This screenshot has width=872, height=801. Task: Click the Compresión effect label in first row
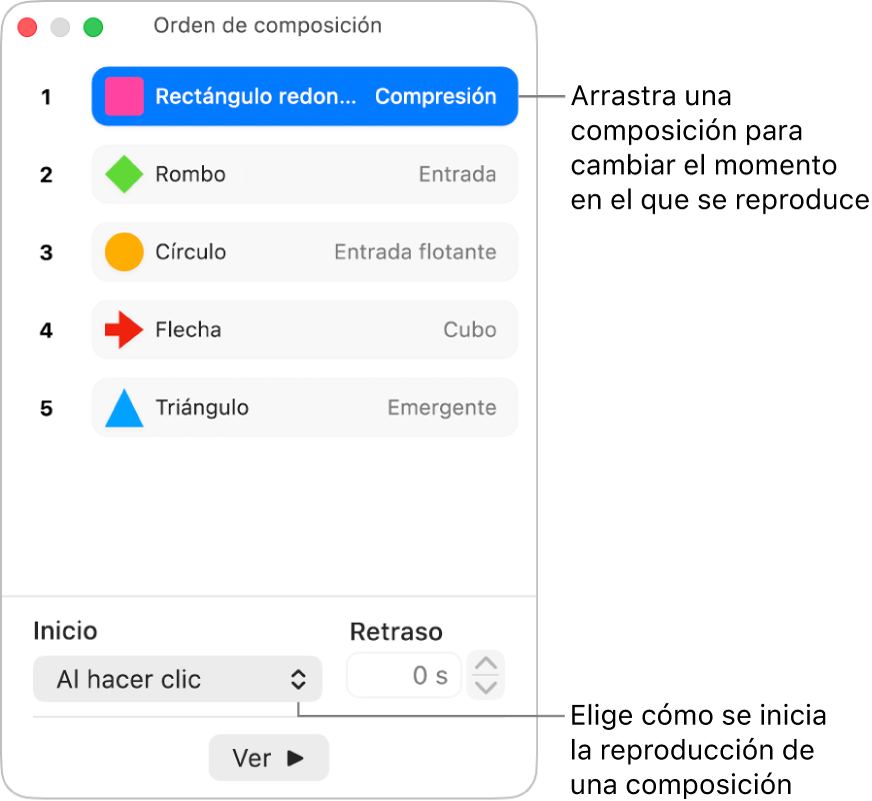pos(435,96)
